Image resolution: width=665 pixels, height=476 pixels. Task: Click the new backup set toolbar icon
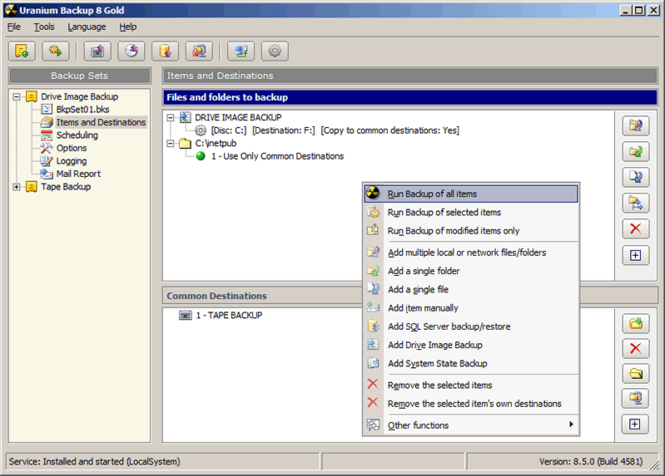[22, 51]
